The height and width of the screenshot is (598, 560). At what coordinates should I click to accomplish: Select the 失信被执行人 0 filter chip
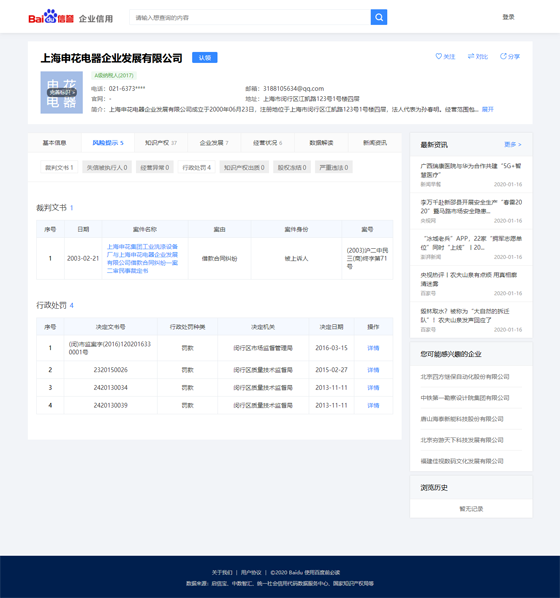point(107,167)
